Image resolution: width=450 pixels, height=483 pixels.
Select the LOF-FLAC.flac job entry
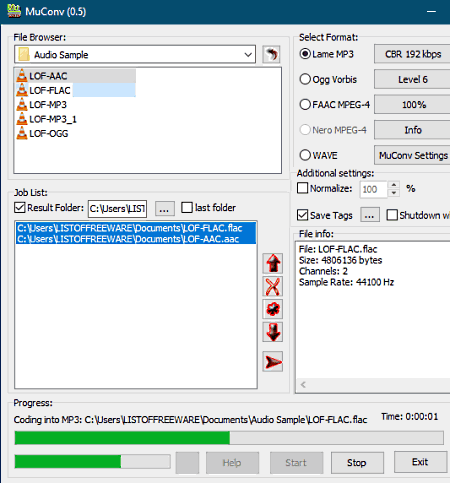coord(136,228)
